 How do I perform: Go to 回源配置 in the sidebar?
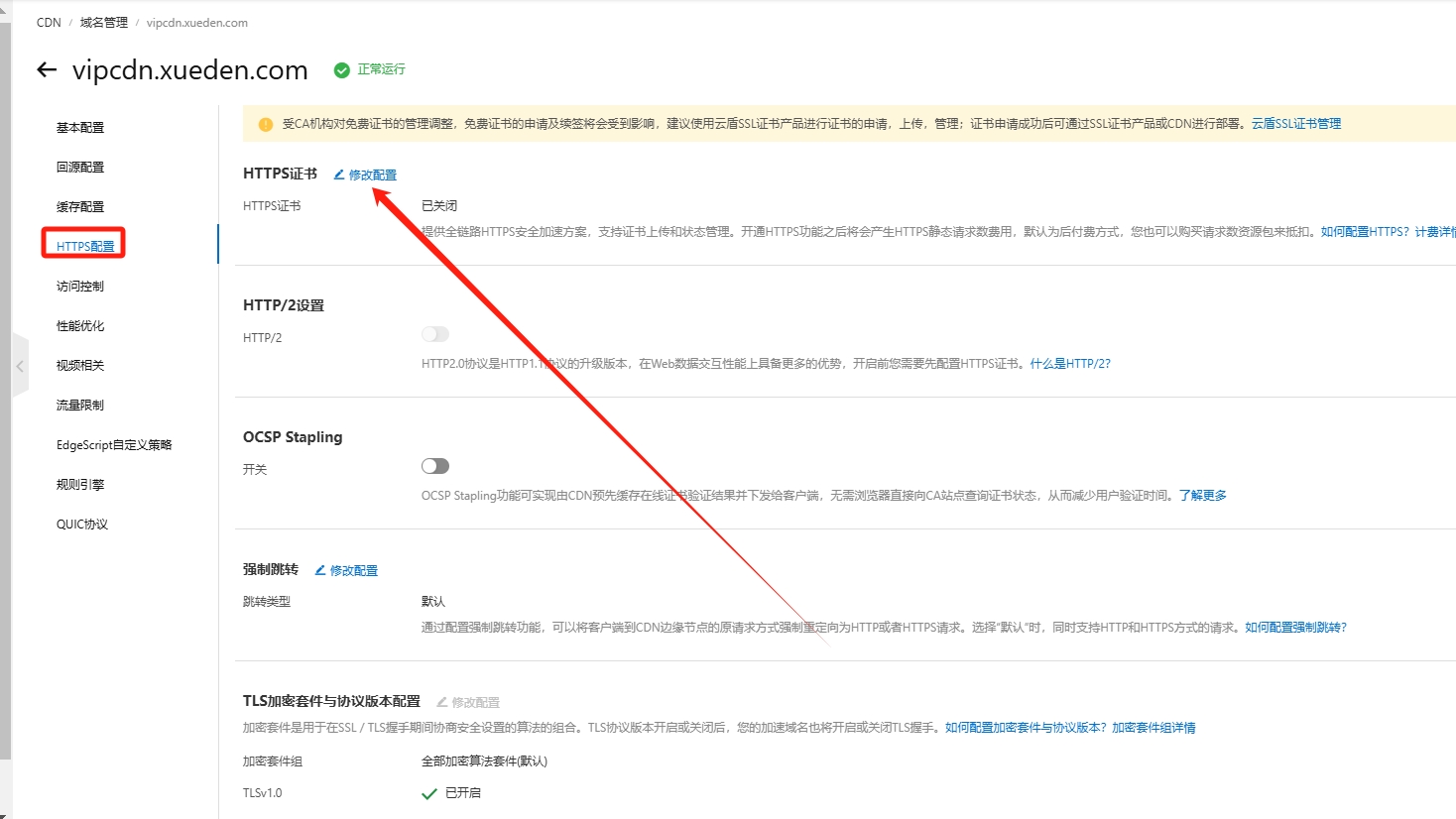[x=80, y=168]
